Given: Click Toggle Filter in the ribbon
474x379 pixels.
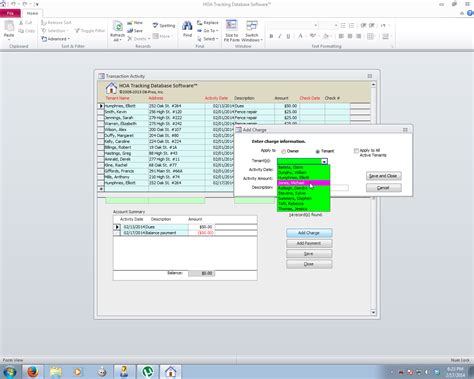Looking at the screenshot, I should pos(90,31).
